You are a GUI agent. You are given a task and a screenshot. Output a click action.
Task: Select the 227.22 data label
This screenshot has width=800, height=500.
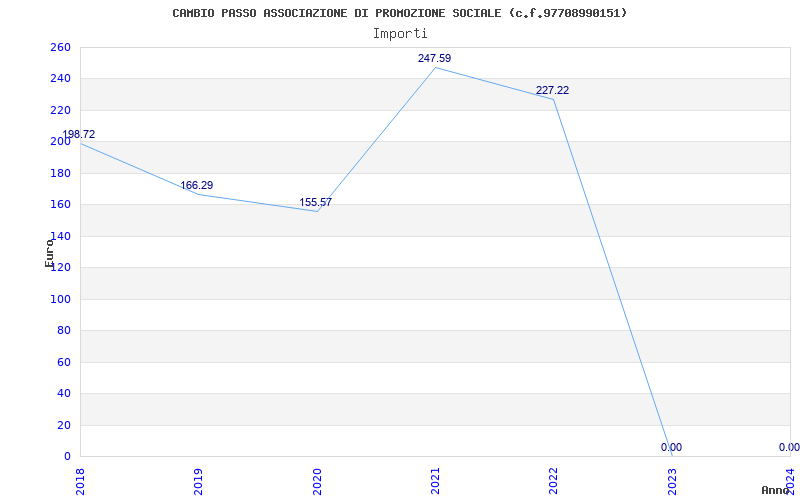pyautogui.click(x=552, y=90)
